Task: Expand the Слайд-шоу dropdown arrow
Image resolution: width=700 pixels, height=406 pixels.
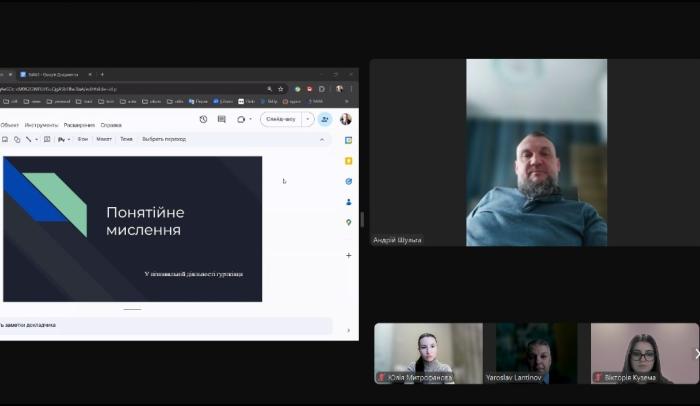Action: pyautogui.click(x=307, y=119)
